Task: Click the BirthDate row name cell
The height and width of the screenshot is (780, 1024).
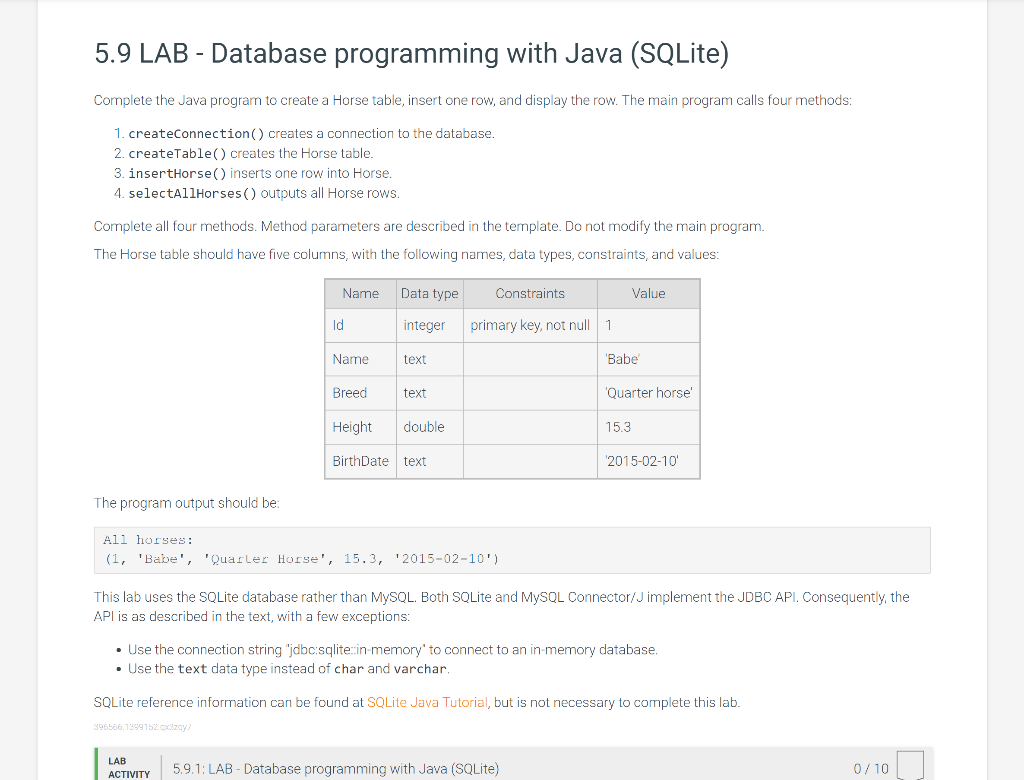Action: [360, 461]
